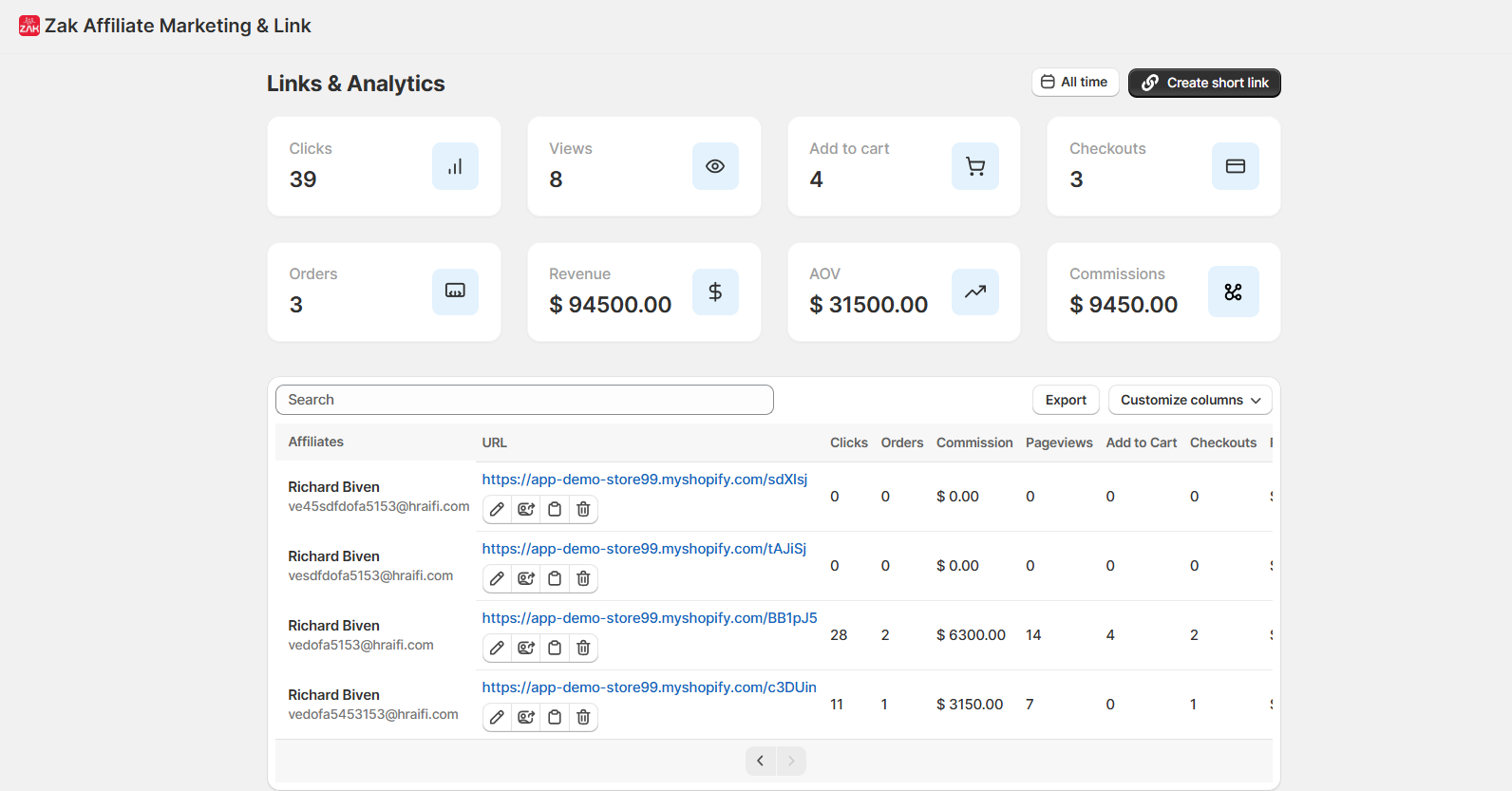
Task: Delete the sdXlsj link with trash icon
Action: [x=583, y=509]
